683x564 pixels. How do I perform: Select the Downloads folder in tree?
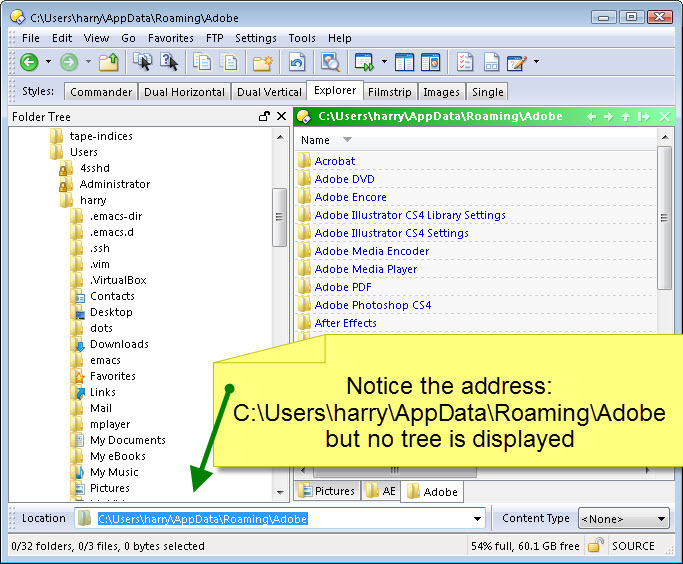(119, 344)
